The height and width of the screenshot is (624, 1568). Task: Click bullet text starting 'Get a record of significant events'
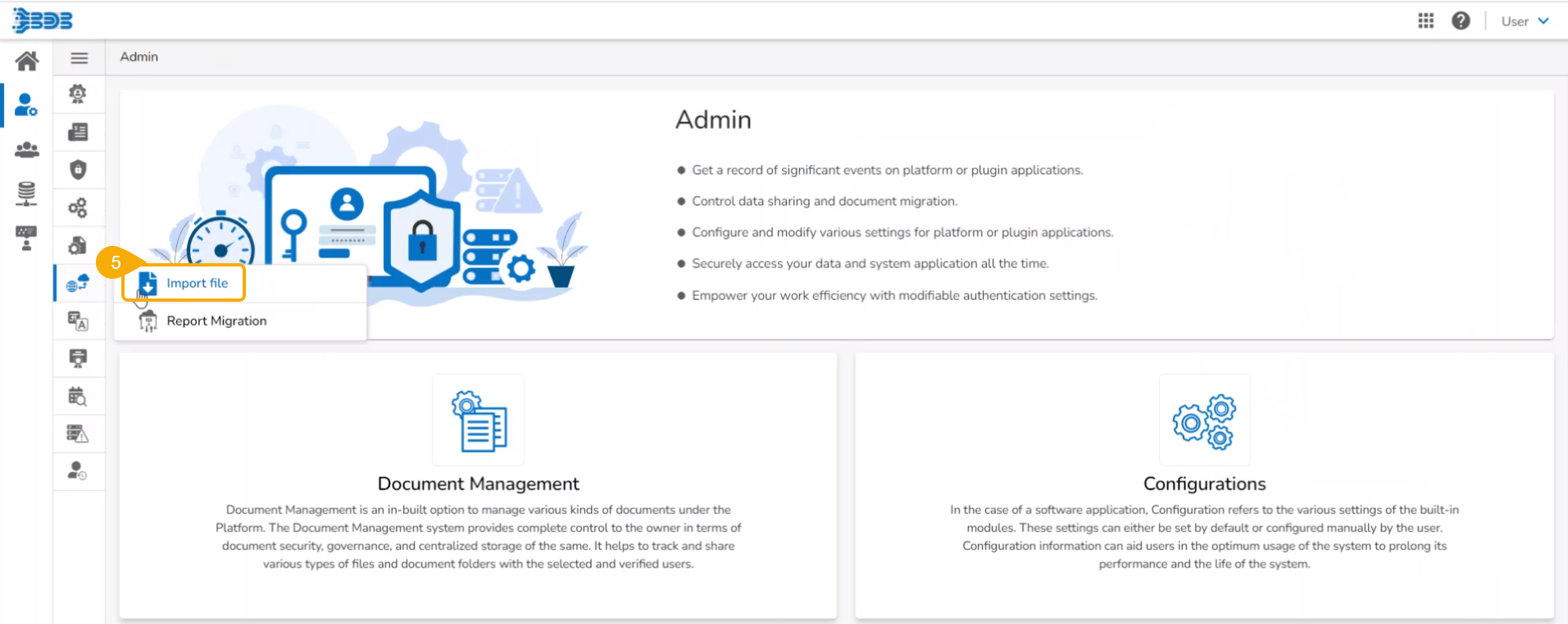[888, 170]
